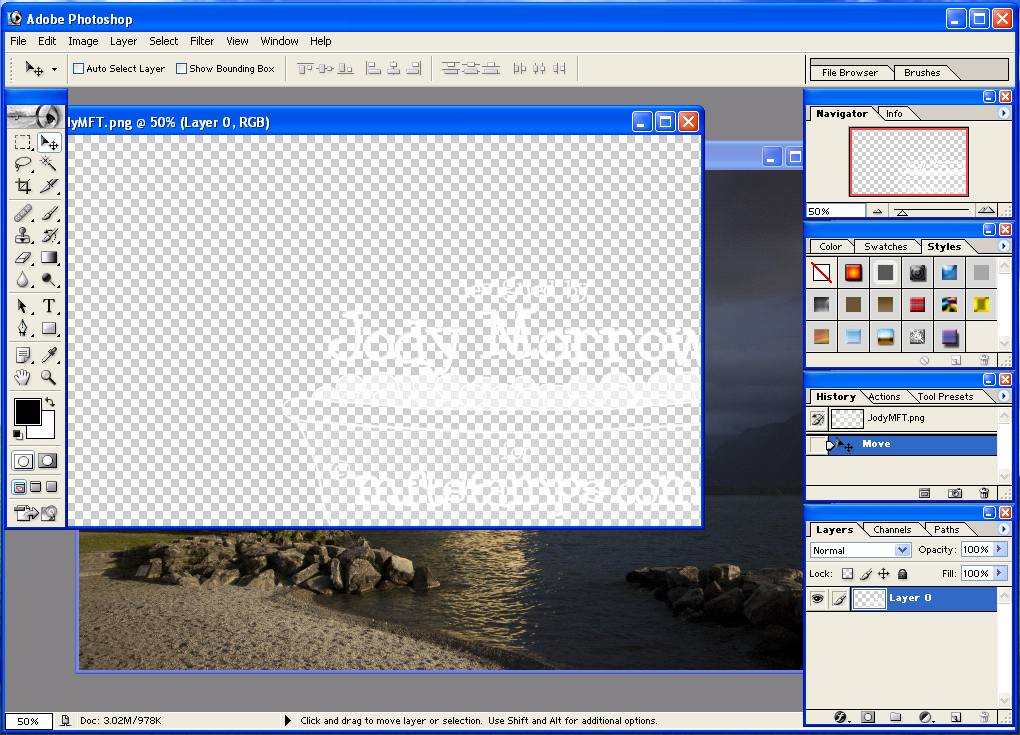
Task: Swap foreground and background colors
Action: tap(50, 402)
